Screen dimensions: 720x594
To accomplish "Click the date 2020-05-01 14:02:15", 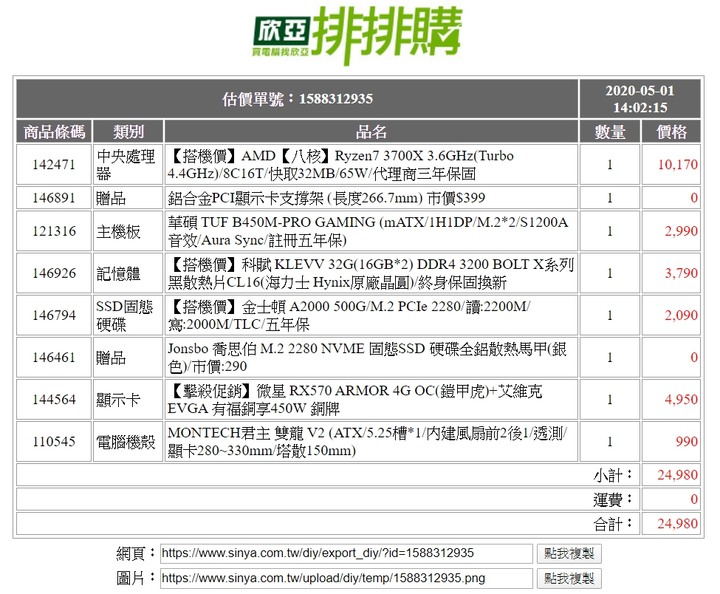I will (640, 99).
